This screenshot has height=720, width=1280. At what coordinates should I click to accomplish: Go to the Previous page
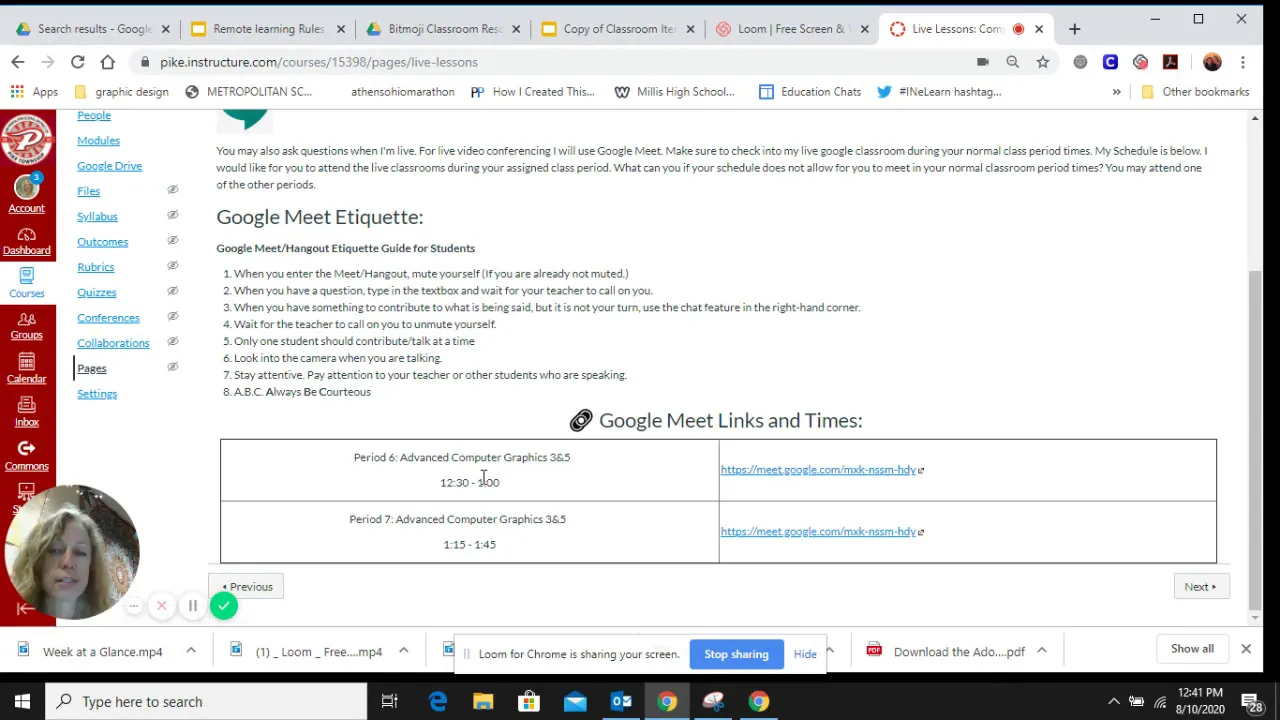coord(247,587)
